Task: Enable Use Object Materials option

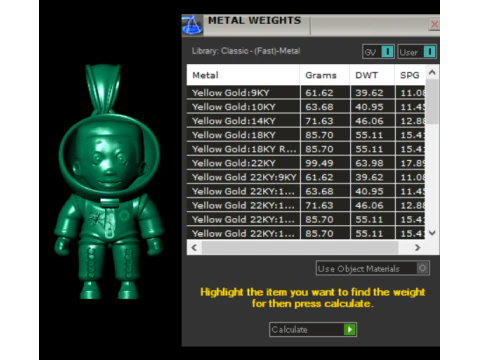Action: 373,268
